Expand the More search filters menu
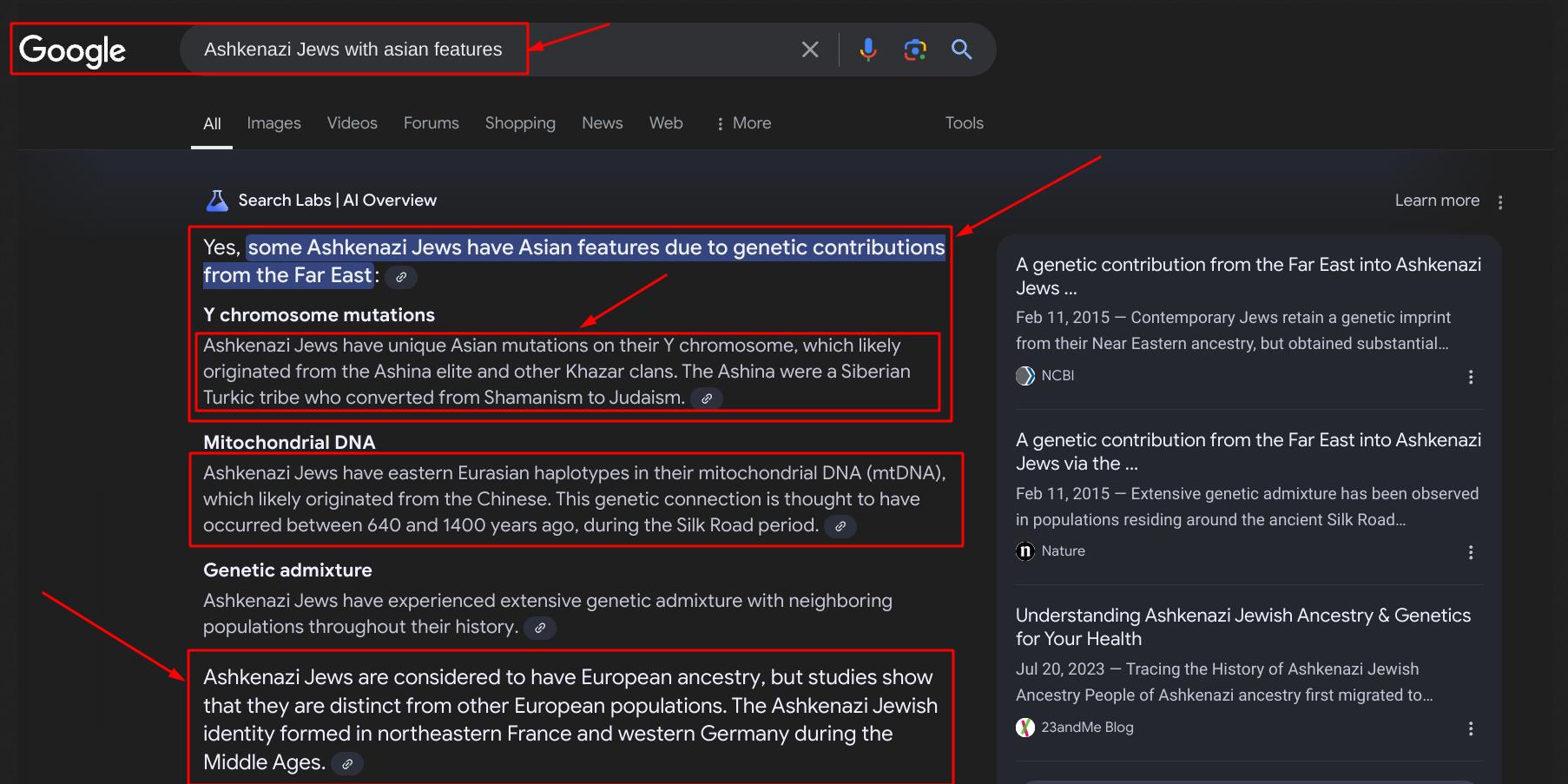Viewport: 1568px width, 784px height. (743, 123)
